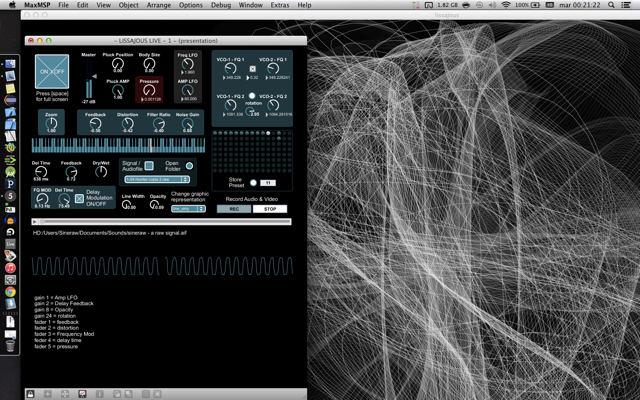Click the VCO-1 FQ 1 frequency number box
The height and width of the screenshot is (400, 640).
(232, 78)
